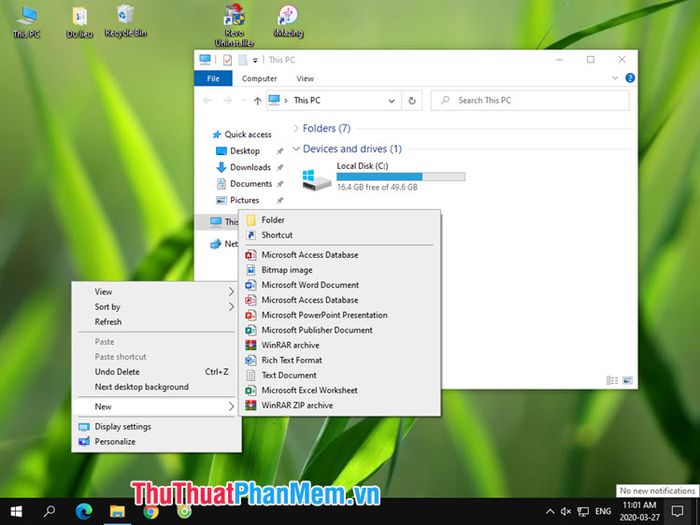Image resolution: width=700 pixels, height=525 pixels.
Task: Switch to large icons view button
Action: point(627,380)
